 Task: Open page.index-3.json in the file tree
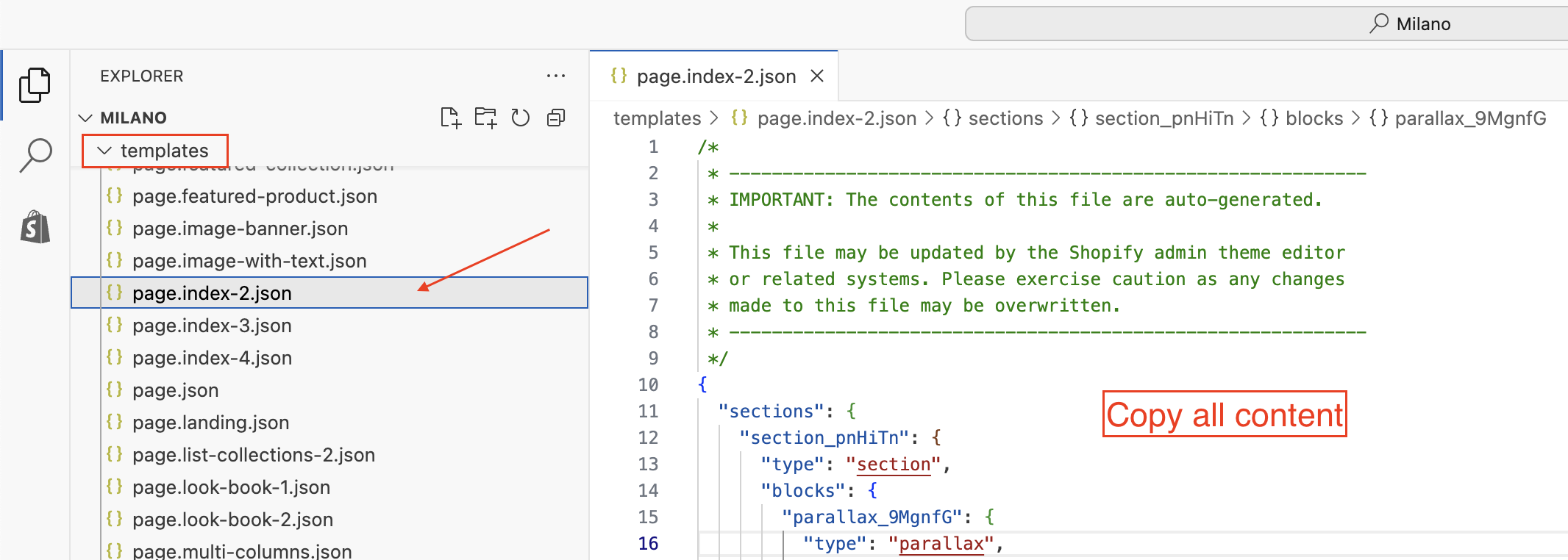coord(212,326)
